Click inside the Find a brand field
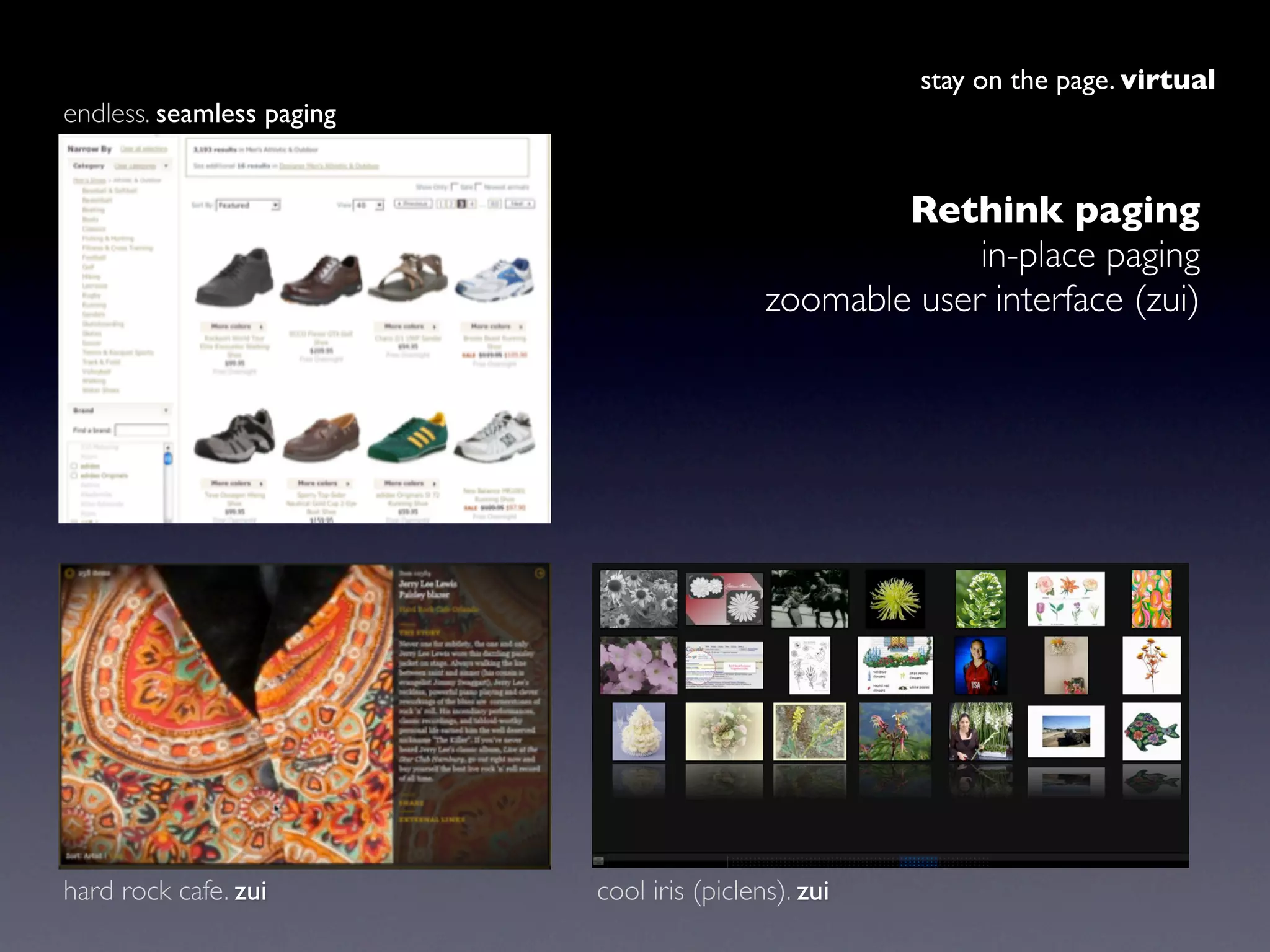The image size is (1270, 952). [141, 430]
